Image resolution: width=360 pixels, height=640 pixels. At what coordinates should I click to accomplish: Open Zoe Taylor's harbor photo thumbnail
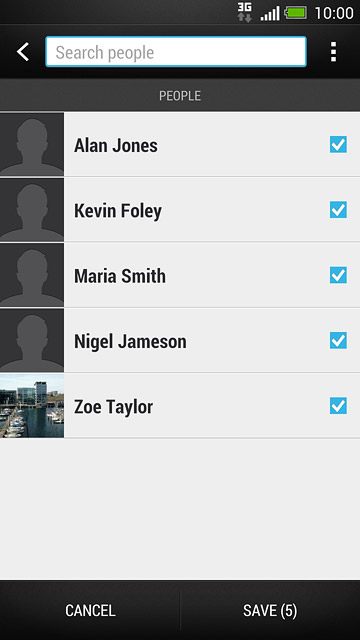(x=32, y=406)
